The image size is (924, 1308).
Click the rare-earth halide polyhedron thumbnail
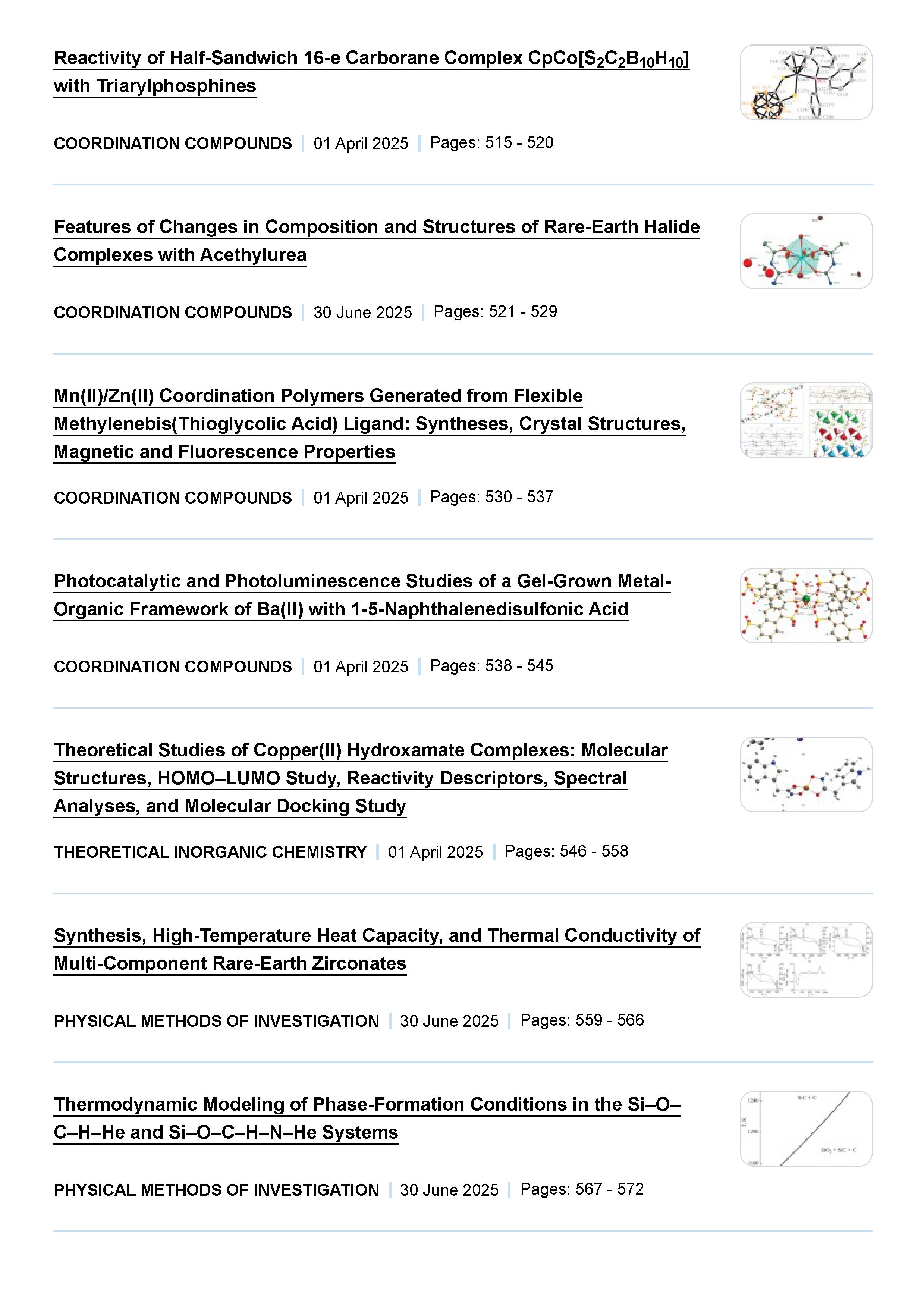click(805, 251)
